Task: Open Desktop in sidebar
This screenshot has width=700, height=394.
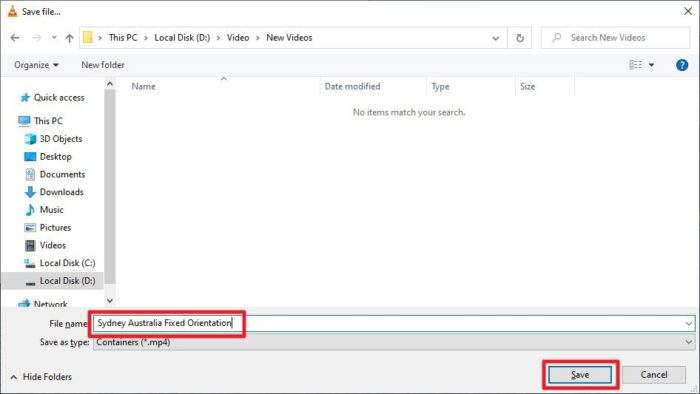Action: pos(48,157)
